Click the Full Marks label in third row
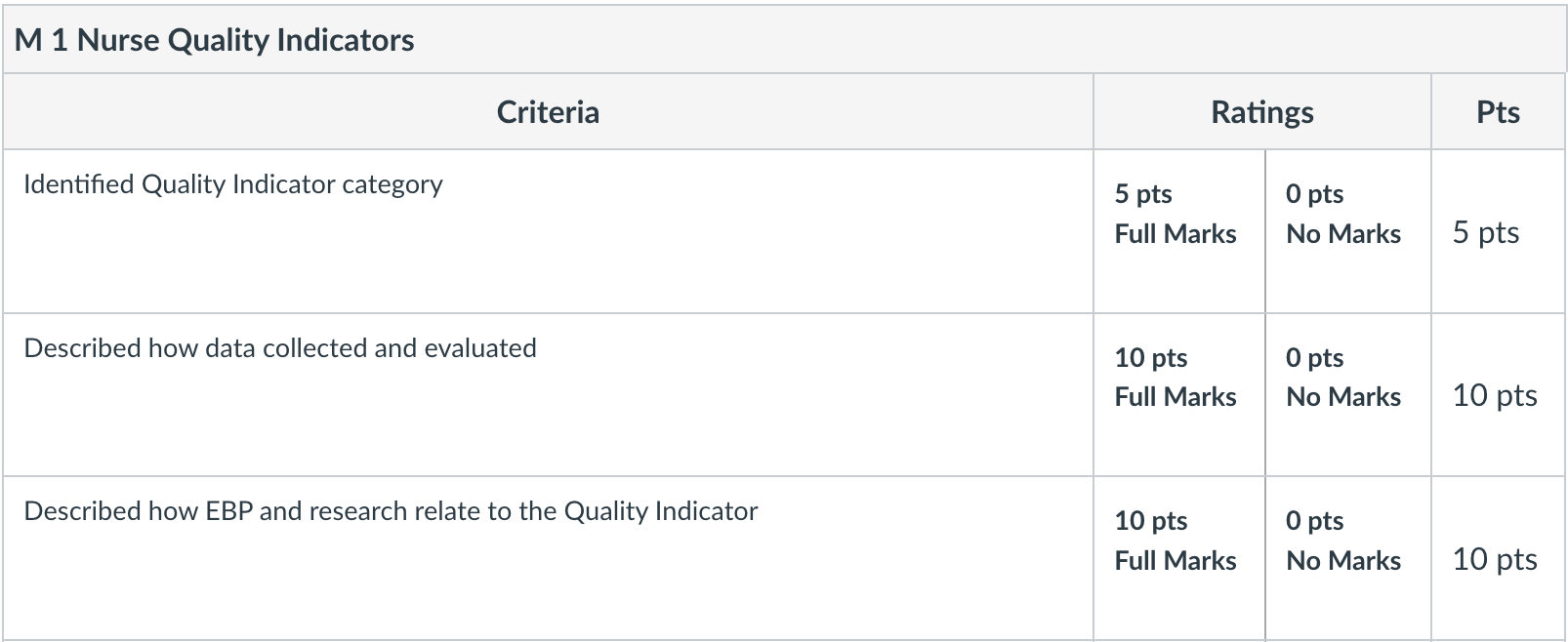This screenshot has width=1568, height=642. 1176,561
